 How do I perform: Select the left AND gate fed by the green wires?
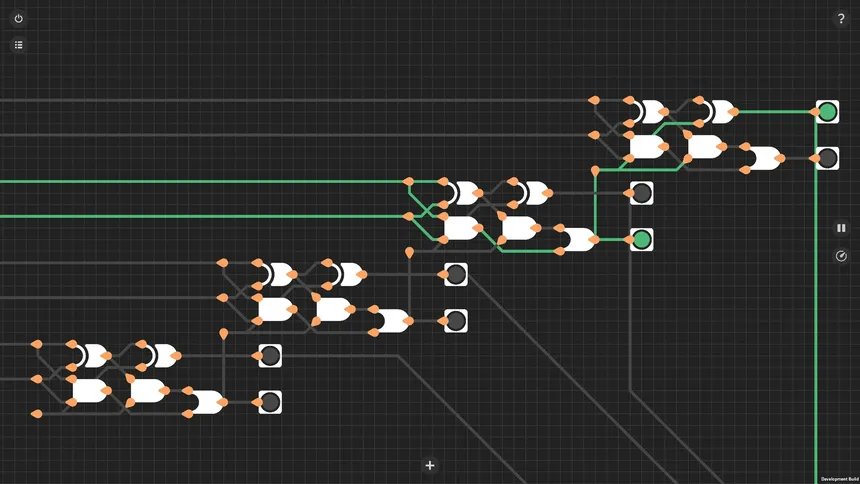coord(462,228)
